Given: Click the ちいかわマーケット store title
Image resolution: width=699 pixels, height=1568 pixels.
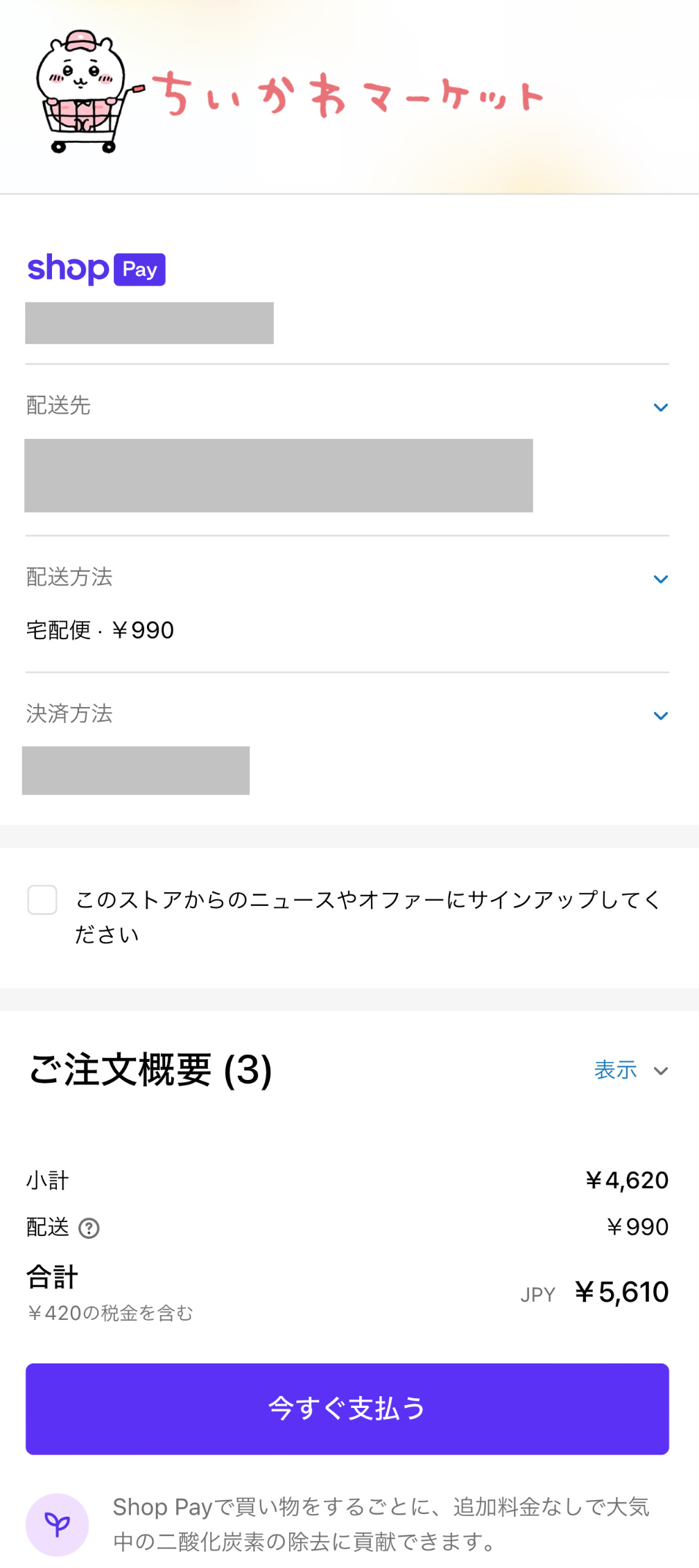Looking at the screenshot, I should [347, 94].
